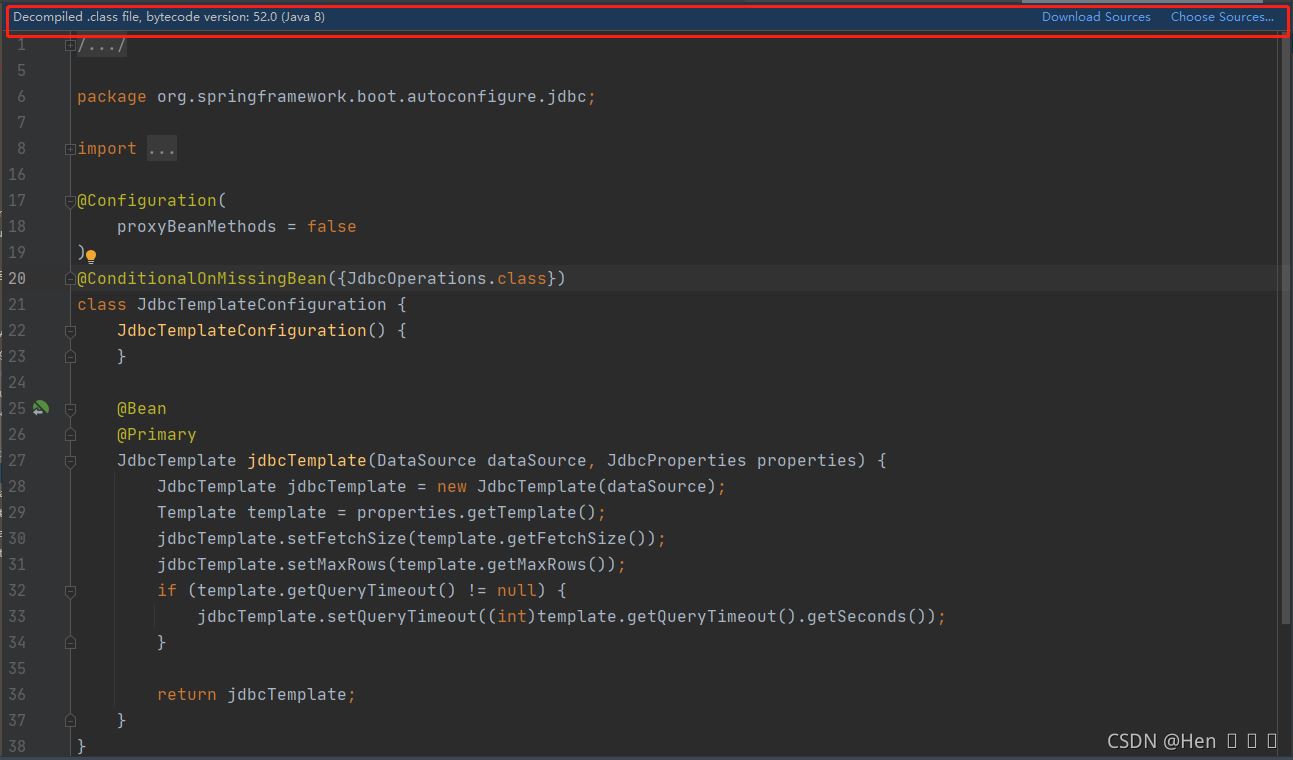Viewport: 1293px width, 760px height.
Task: Click the JdbcProperties parameter type
Action: coord(677,461)
